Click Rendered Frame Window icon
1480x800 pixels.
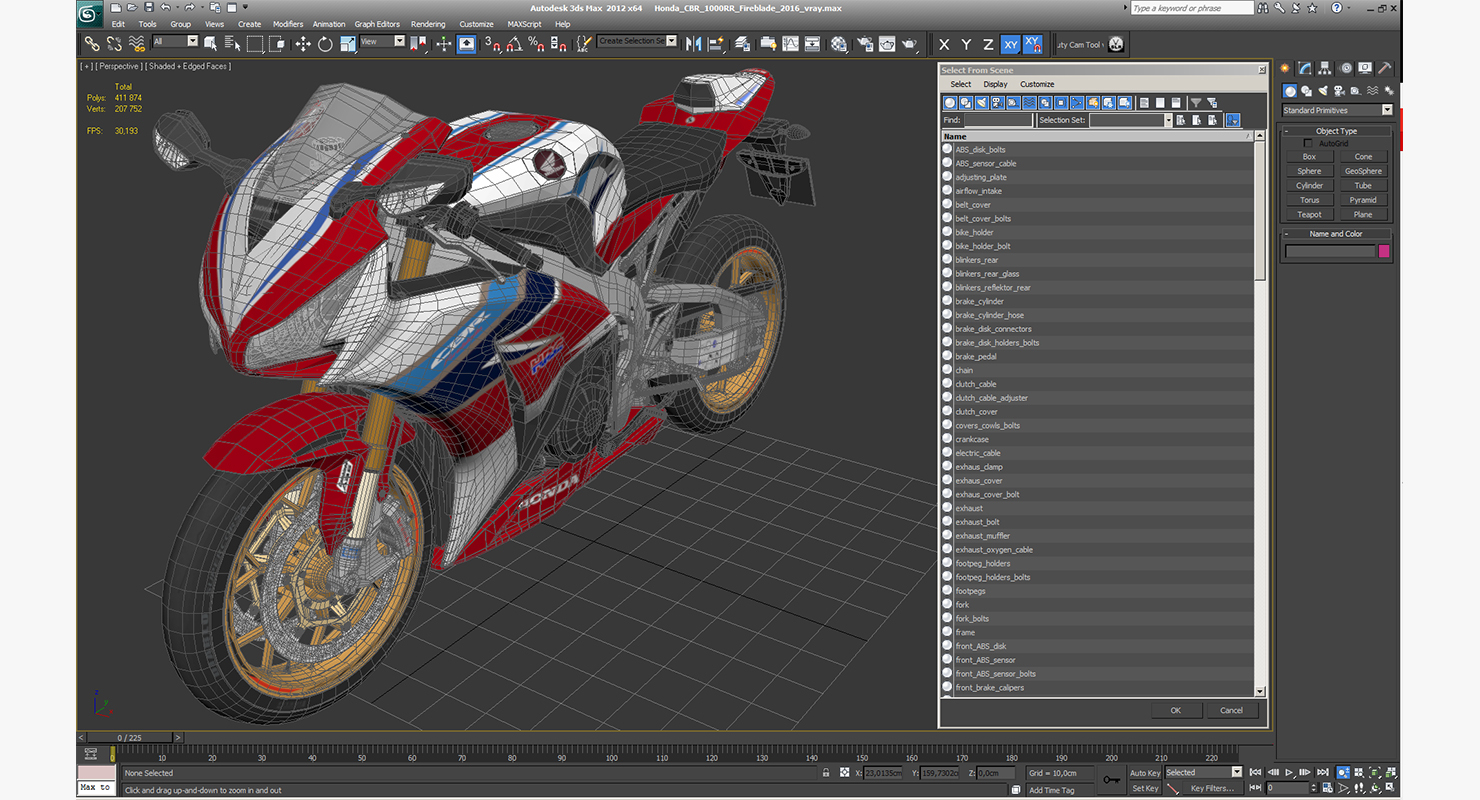point(886,44)
